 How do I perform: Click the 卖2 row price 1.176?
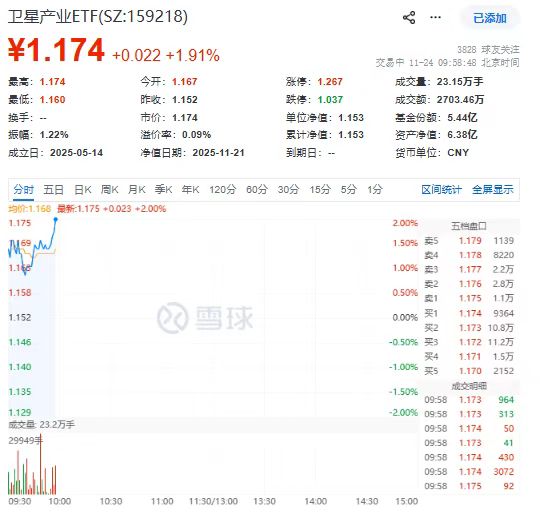tap(470, 284)
